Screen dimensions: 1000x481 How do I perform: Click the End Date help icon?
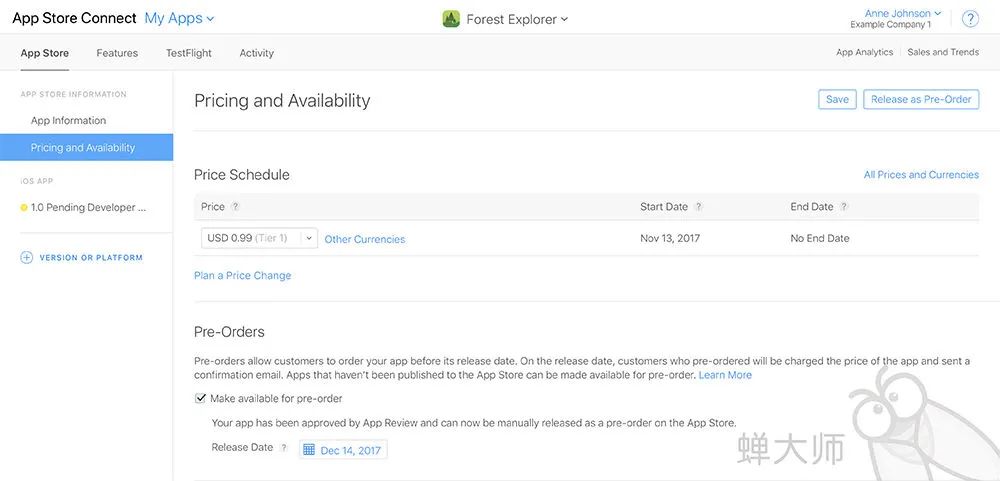[x=844, y=207]
